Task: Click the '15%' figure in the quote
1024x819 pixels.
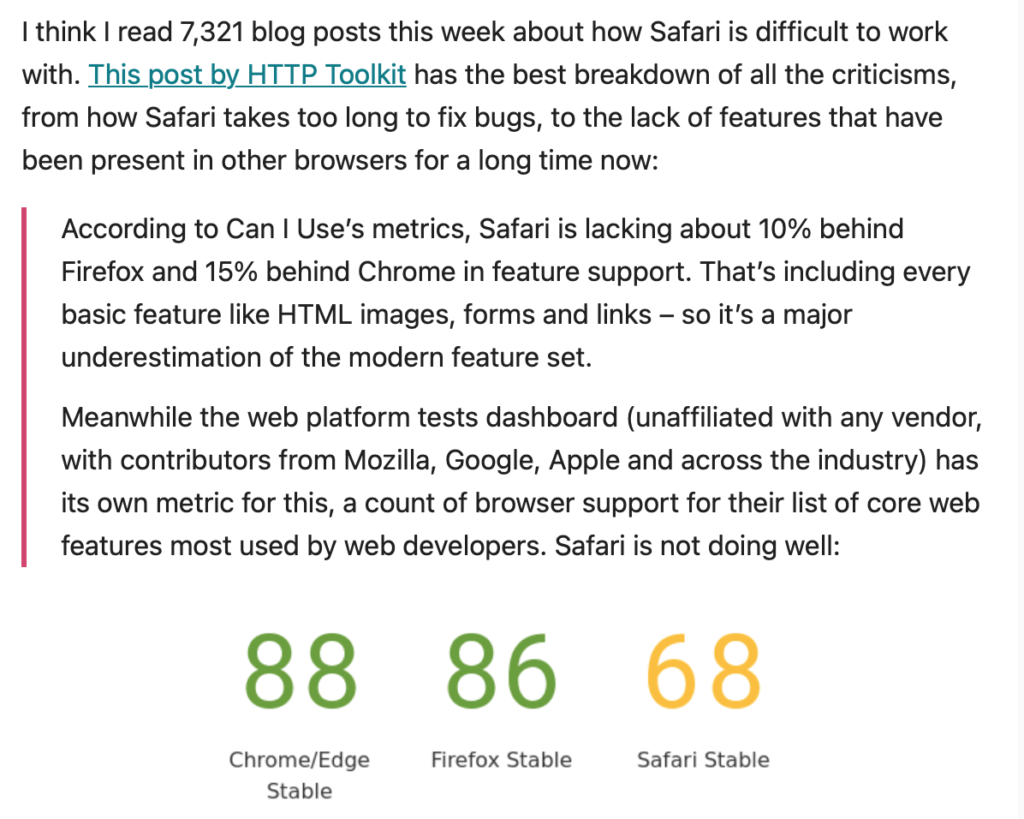Action: (231, 272)
